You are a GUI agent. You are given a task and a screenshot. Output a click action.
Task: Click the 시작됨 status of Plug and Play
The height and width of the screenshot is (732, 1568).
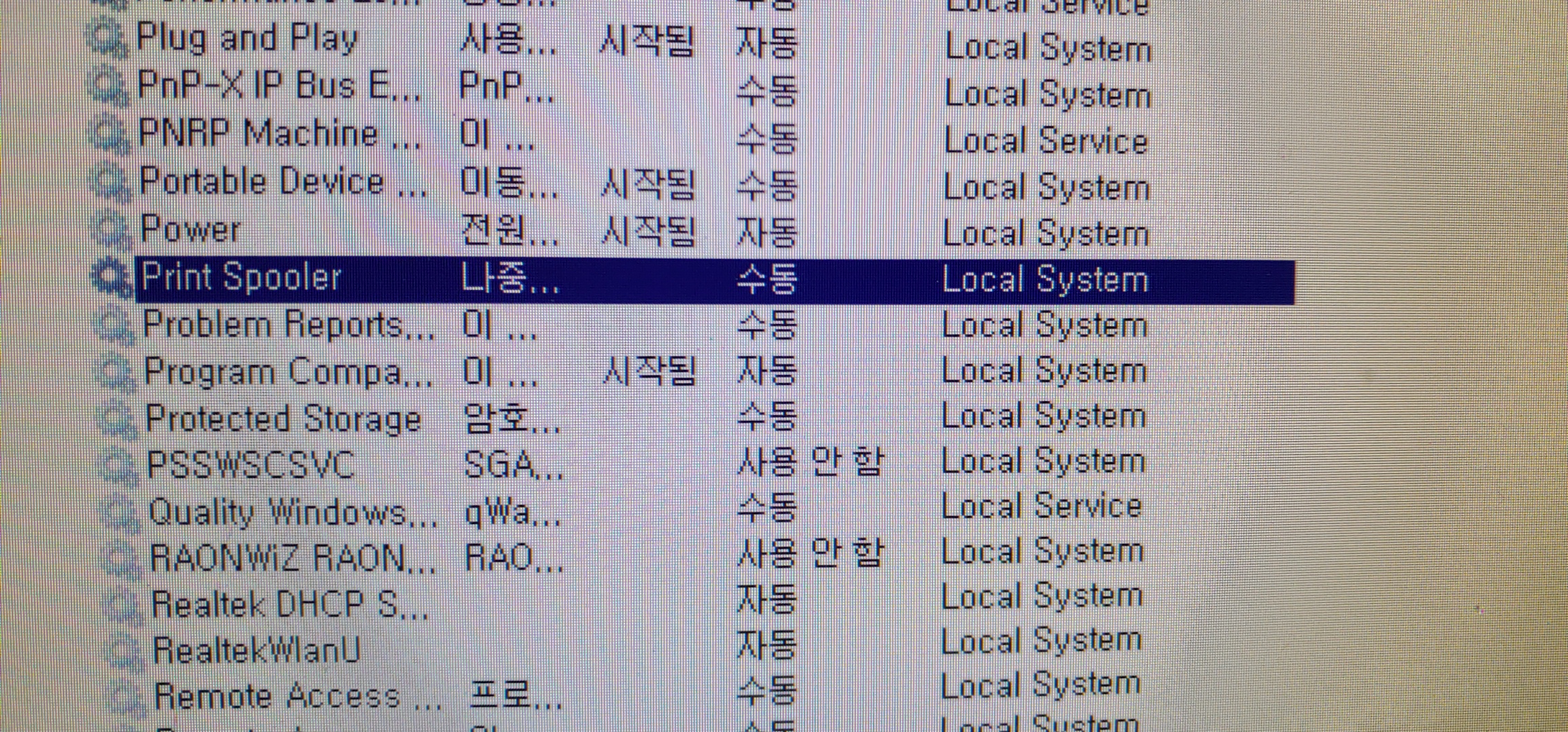click(x=646, y=41)
